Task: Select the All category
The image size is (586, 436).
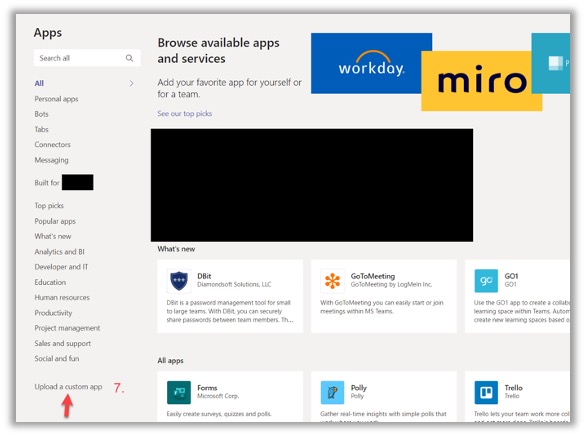Action: (39, 83)
